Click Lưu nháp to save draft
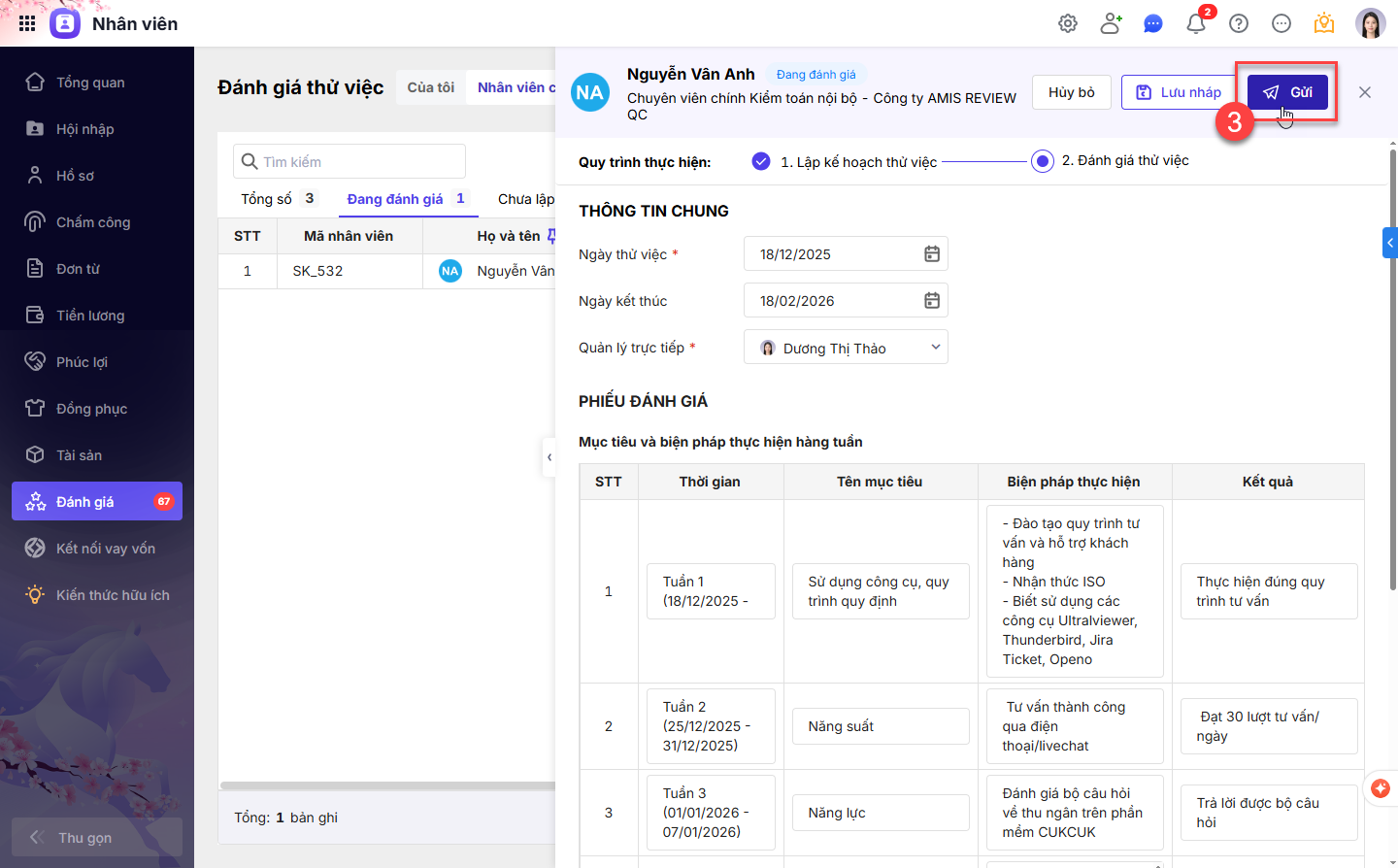The image size is (1398, 868). pos(1178,92)
